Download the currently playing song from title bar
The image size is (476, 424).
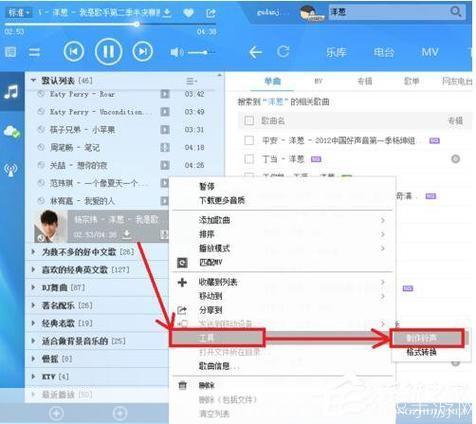(167, 13)
